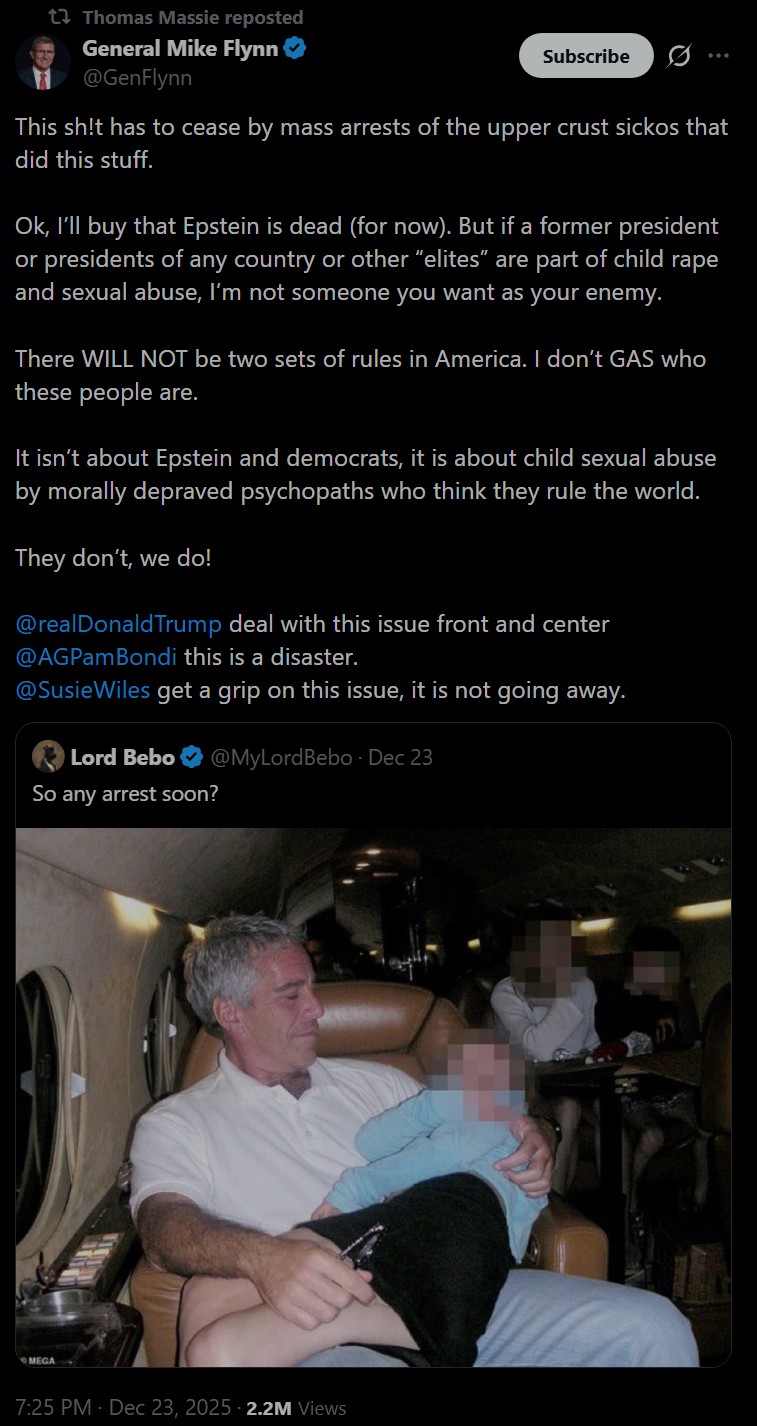The height and width of the screenshot is (1426, 757).
Task: Click the Lord Bebo display name
Action: point(123,757)
